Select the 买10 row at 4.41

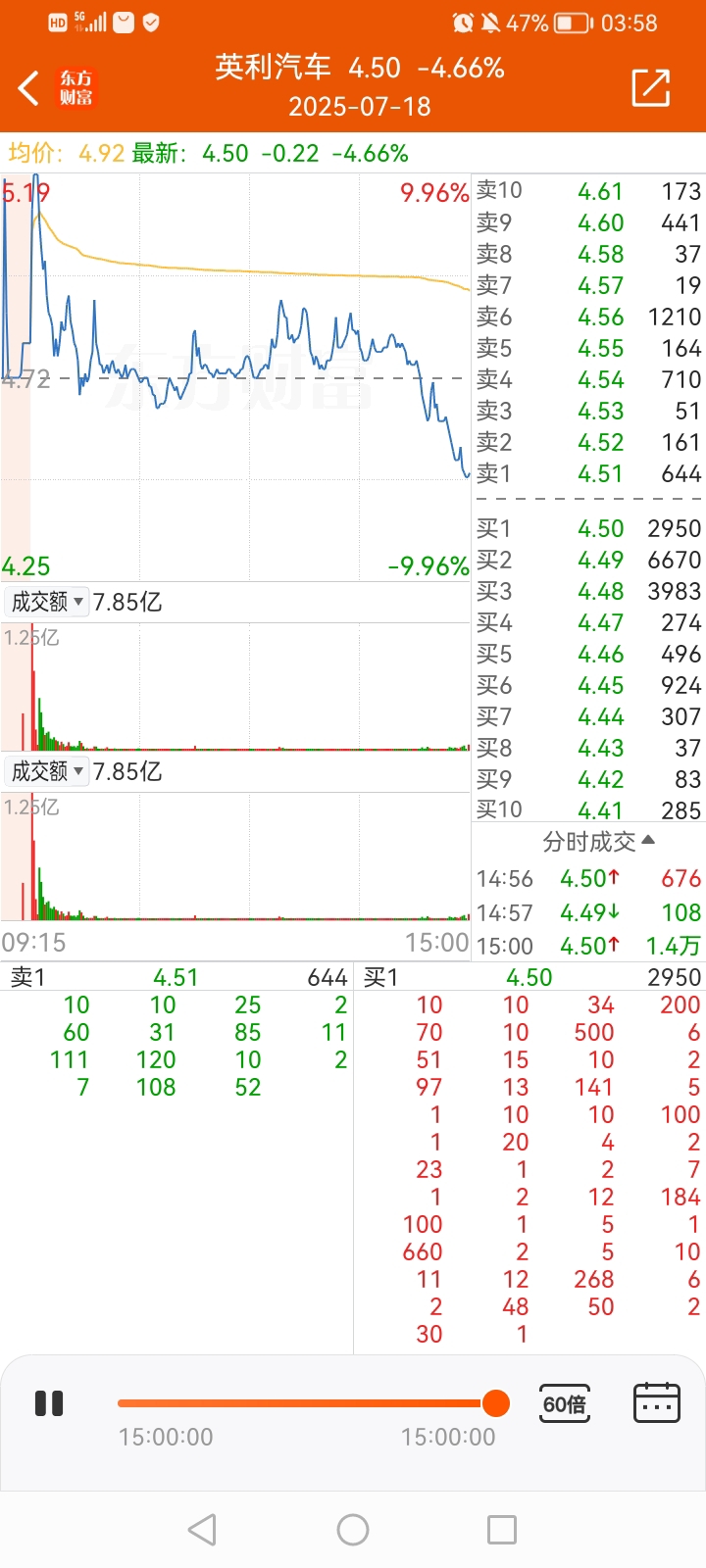588,809
